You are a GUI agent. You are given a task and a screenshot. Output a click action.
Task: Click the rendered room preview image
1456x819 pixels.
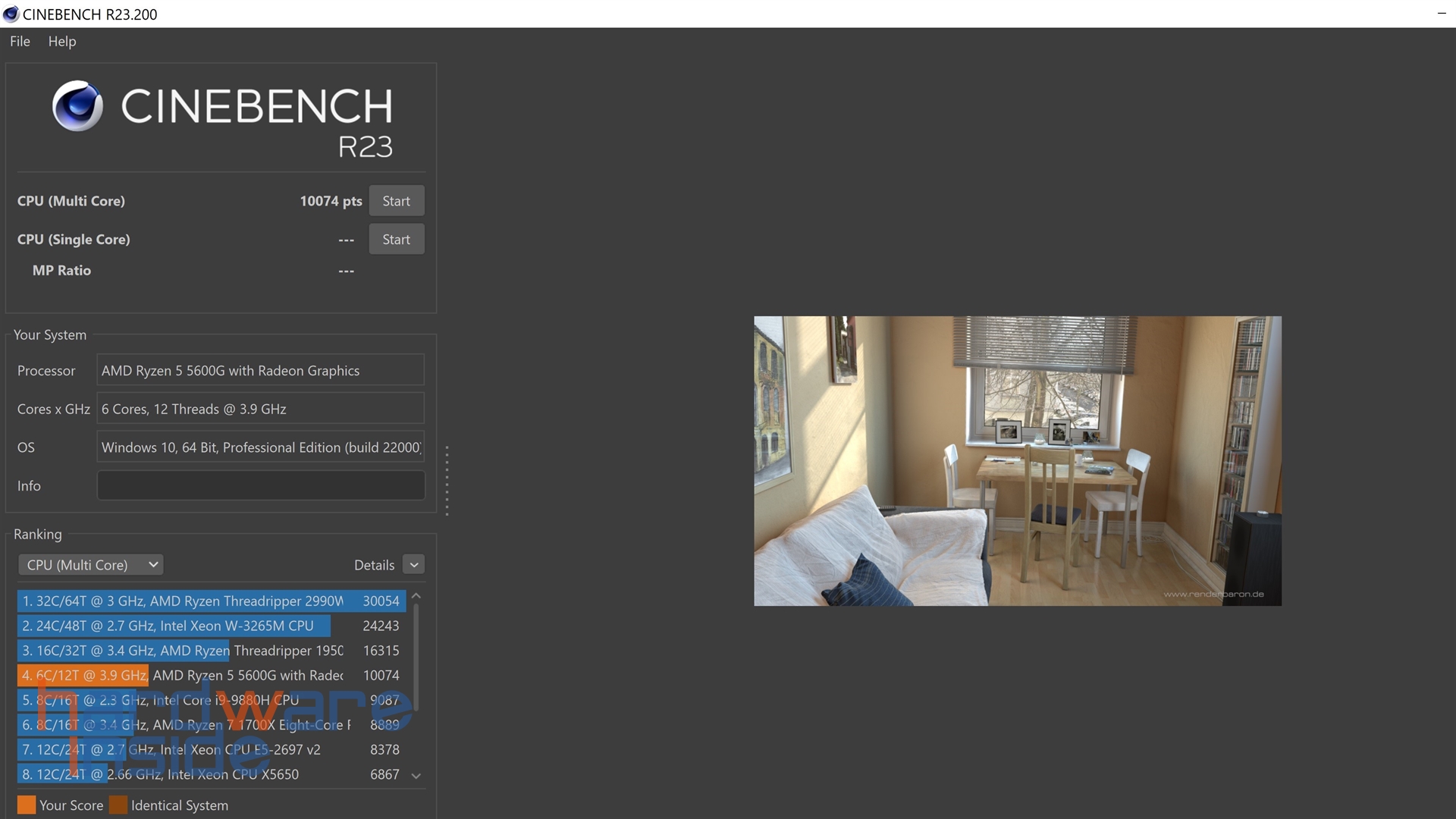click(x=1017, y=460)
